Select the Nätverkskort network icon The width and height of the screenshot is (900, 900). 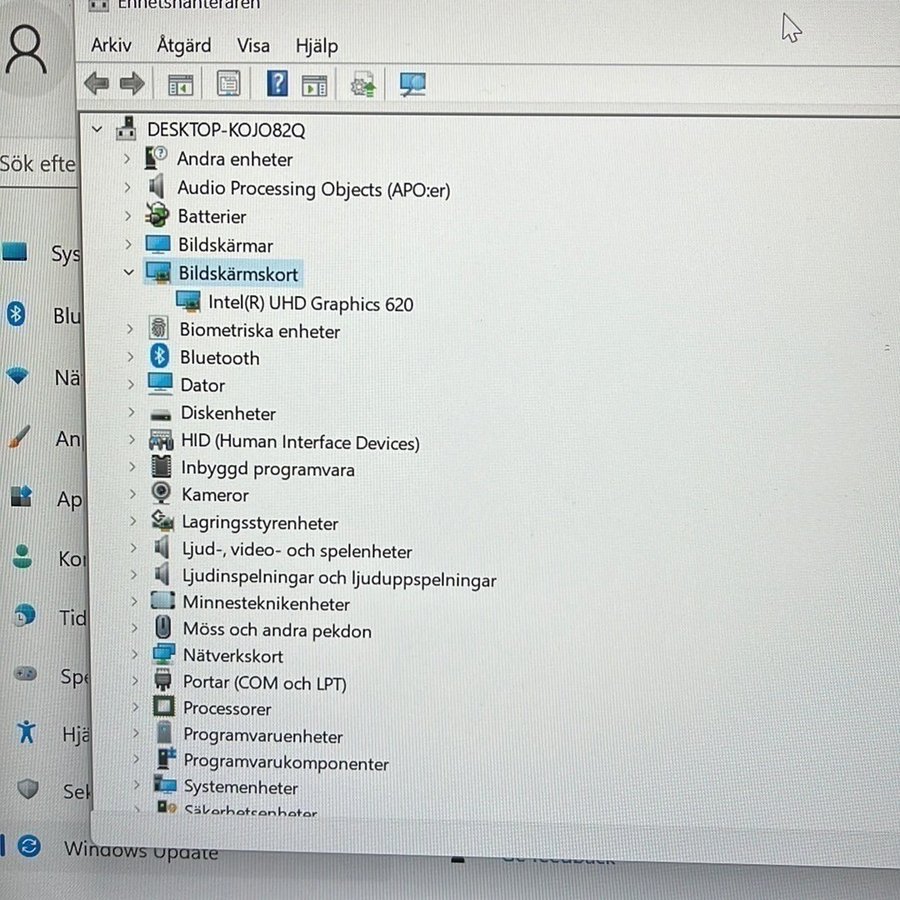click(x=164, y=654)
